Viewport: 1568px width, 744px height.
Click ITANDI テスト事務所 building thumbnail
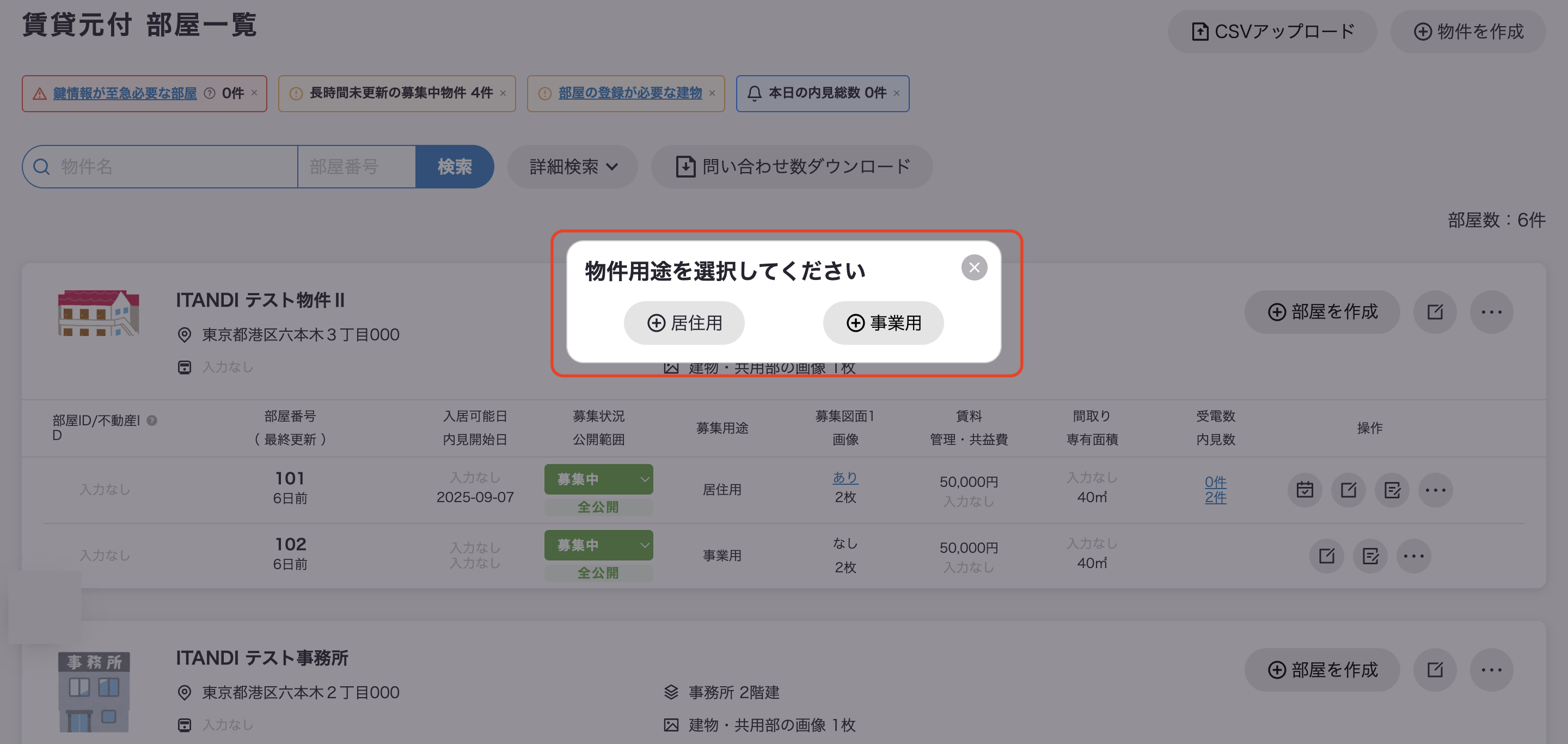coord(94,692)
